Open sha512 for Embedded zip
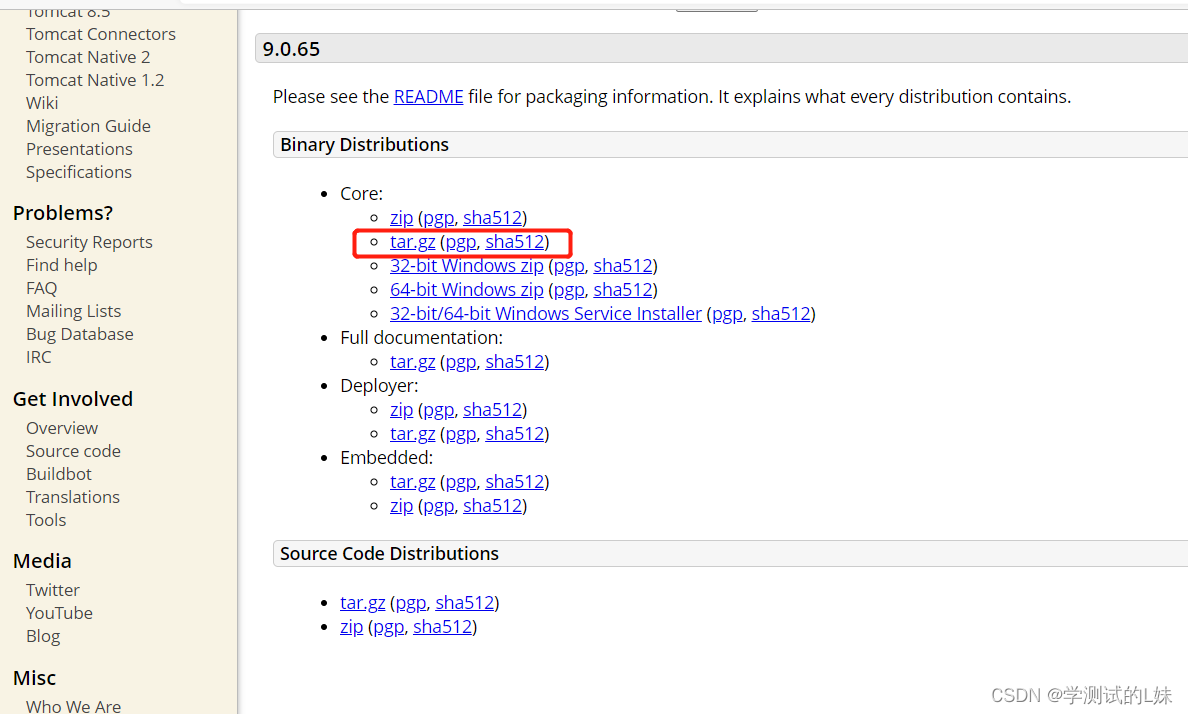Screen dimensions: 1188x714 492,506
